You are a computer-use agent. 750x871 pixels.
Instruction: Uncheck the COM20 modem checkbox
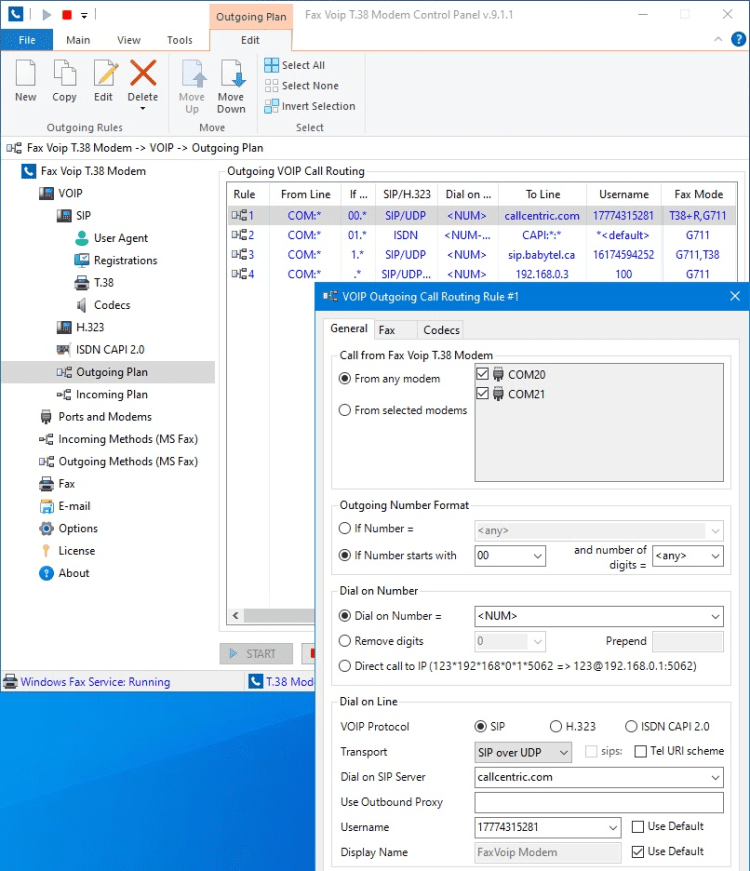tap(484, 375)
